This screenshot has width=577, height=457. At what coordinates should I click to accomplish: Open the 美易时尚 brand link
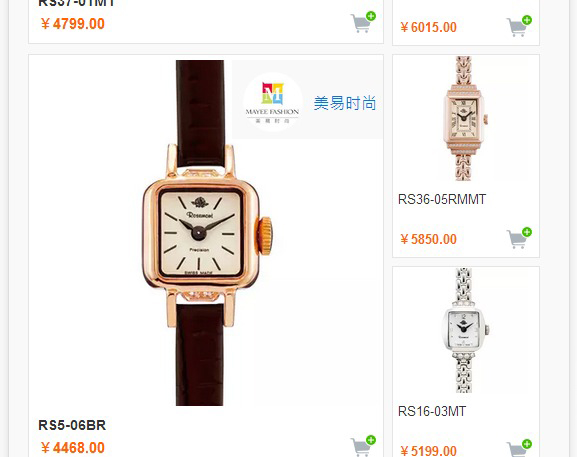point(345,103)
